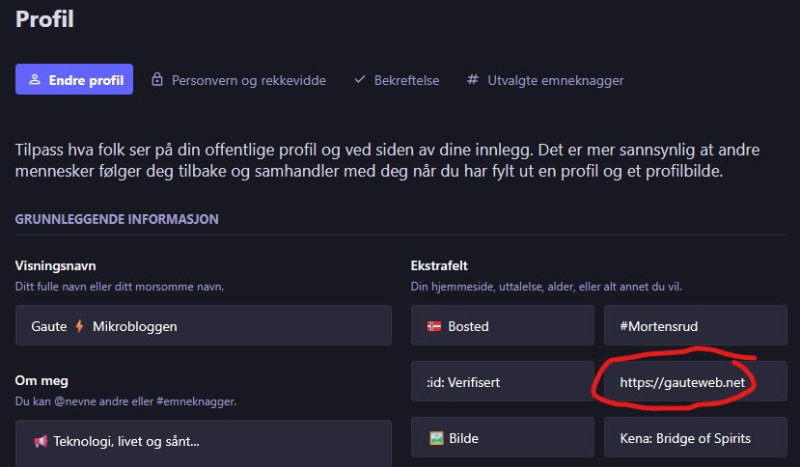Focus the Visningsnavn text field
The height and width of the screenshot is (467, 800).
[203, 326]
